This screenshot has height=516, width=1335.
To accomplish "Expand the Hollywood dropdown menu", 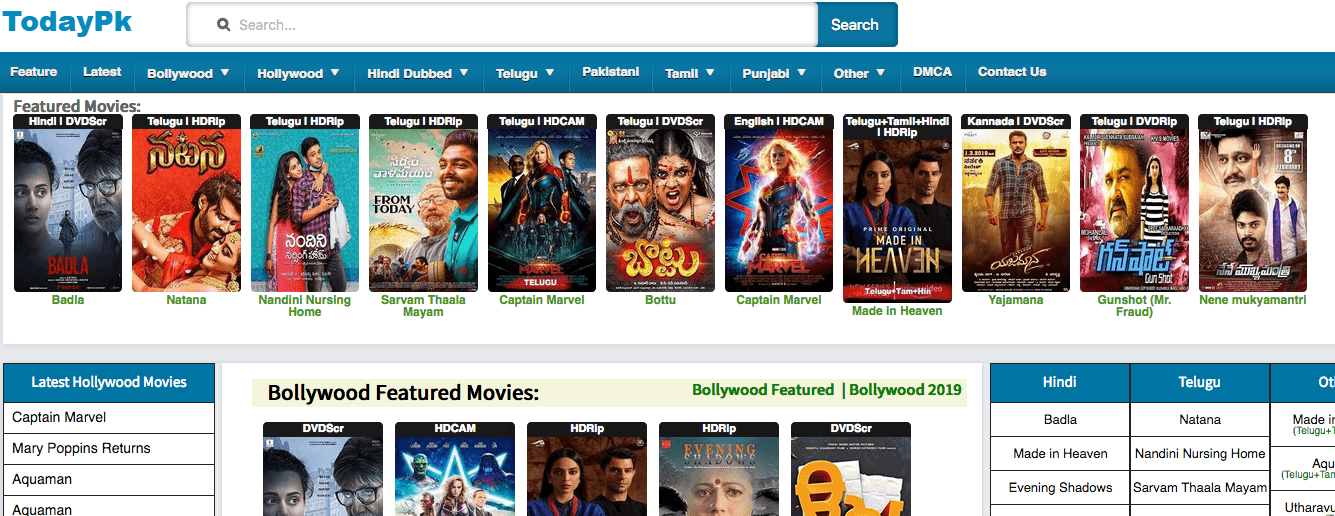I will [x=298, y=73].
